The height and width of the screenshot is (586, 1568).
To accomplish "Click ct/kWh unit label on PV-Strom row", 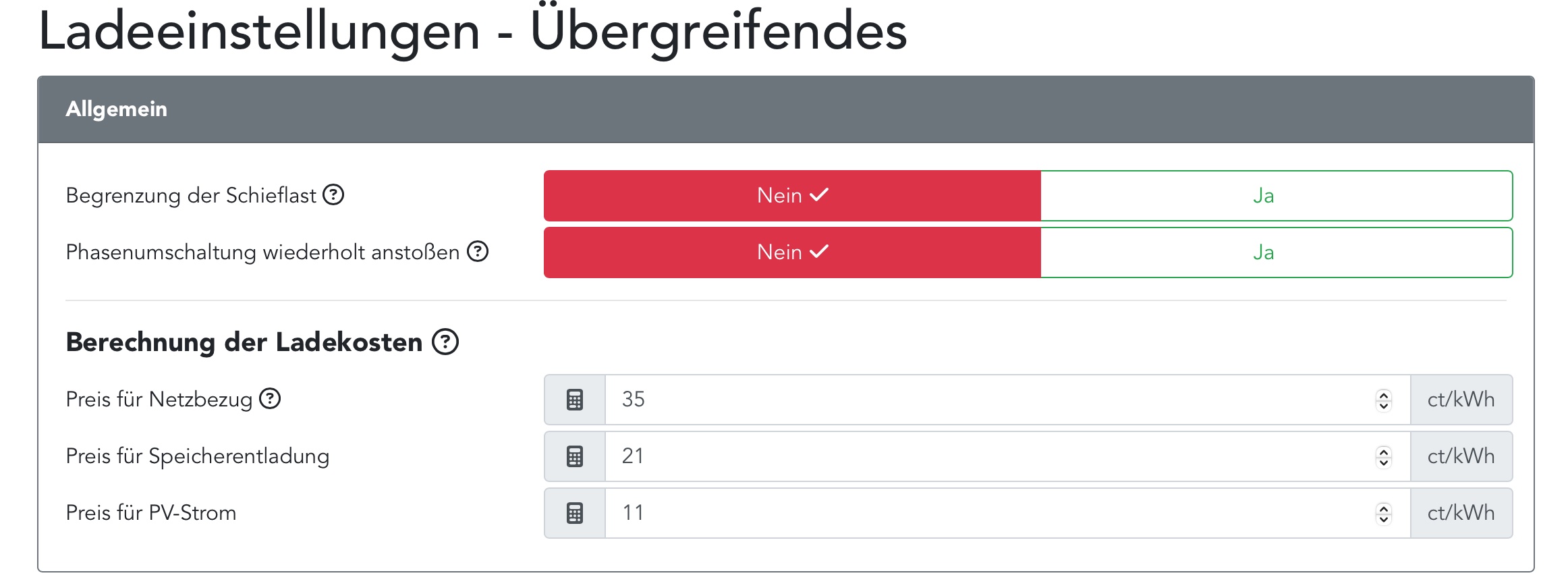I will point(1461,513).
